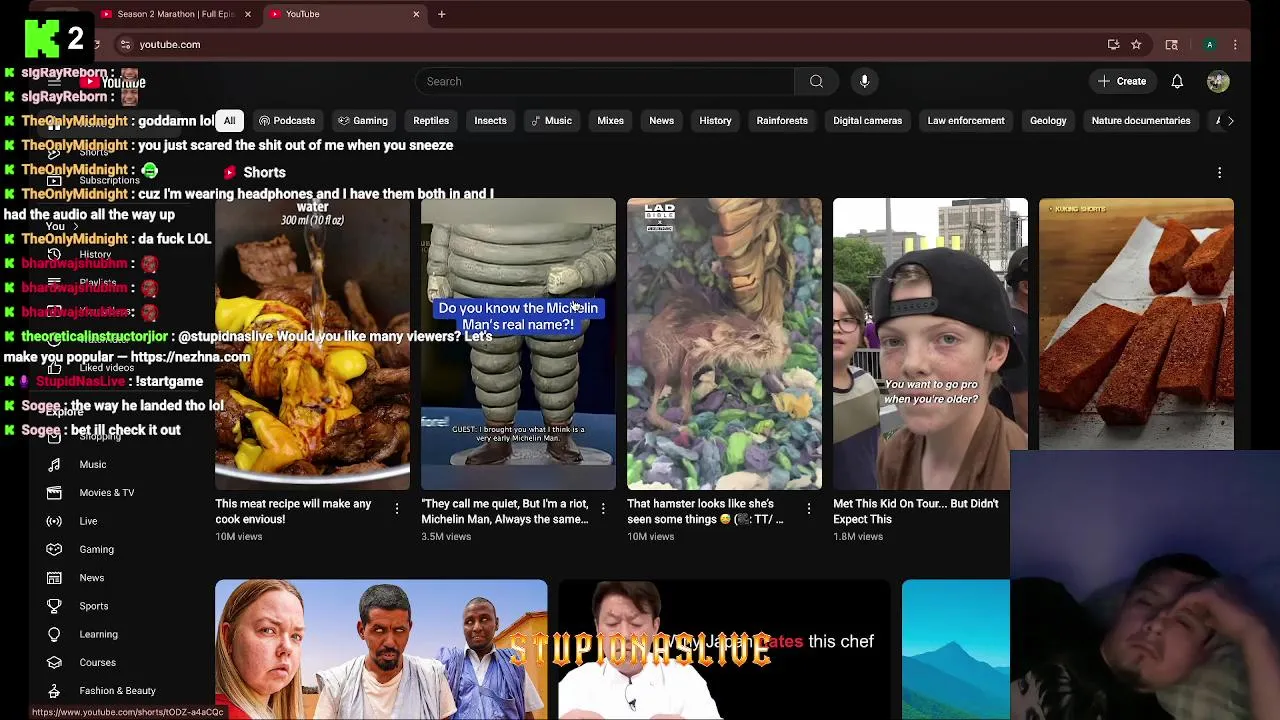Open the notifications bell
Image resolution: width=1280 pixels, height=720 pixels.
pos(1177,81)
